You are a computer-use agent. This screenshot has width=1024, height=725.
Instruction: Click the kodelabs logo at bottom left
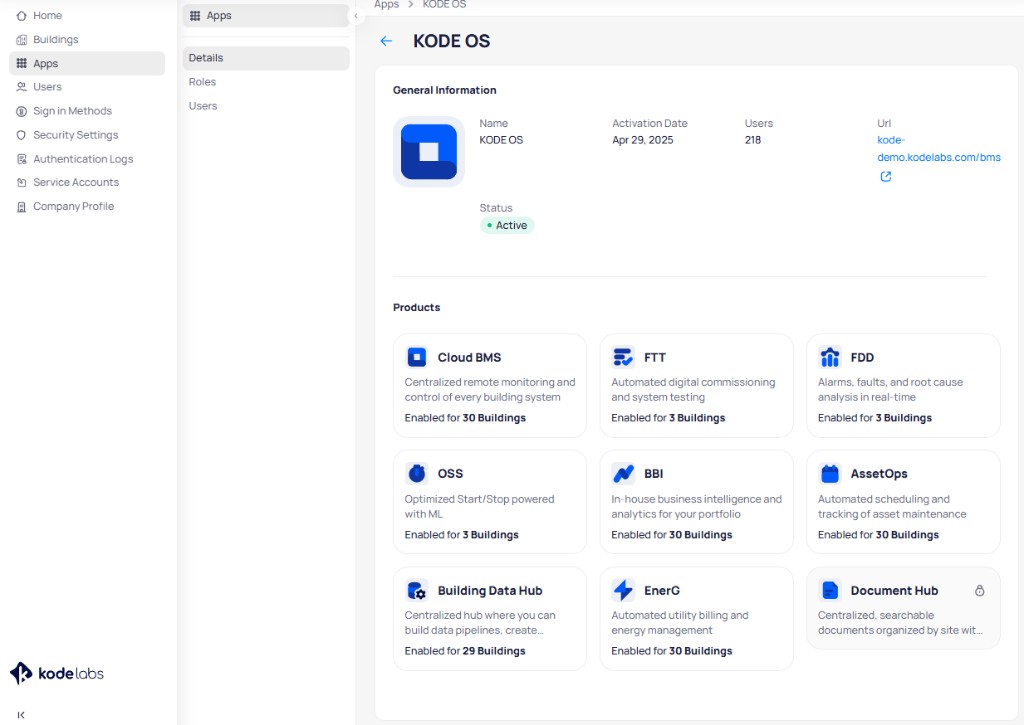coord(57,673)
